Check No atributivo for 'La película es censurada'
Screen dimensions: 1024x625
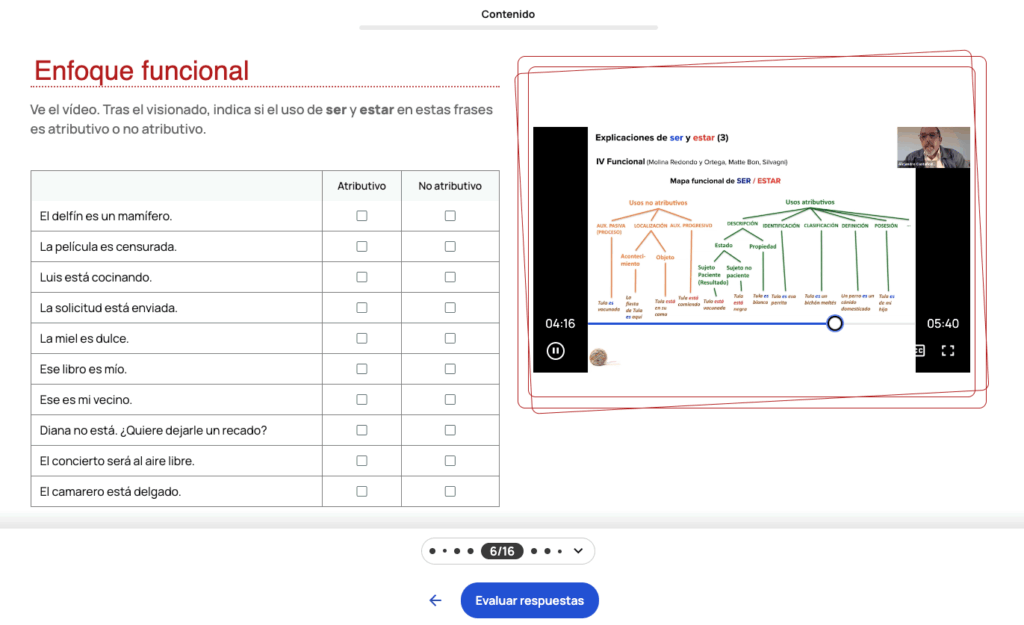[x=450, y=247]
